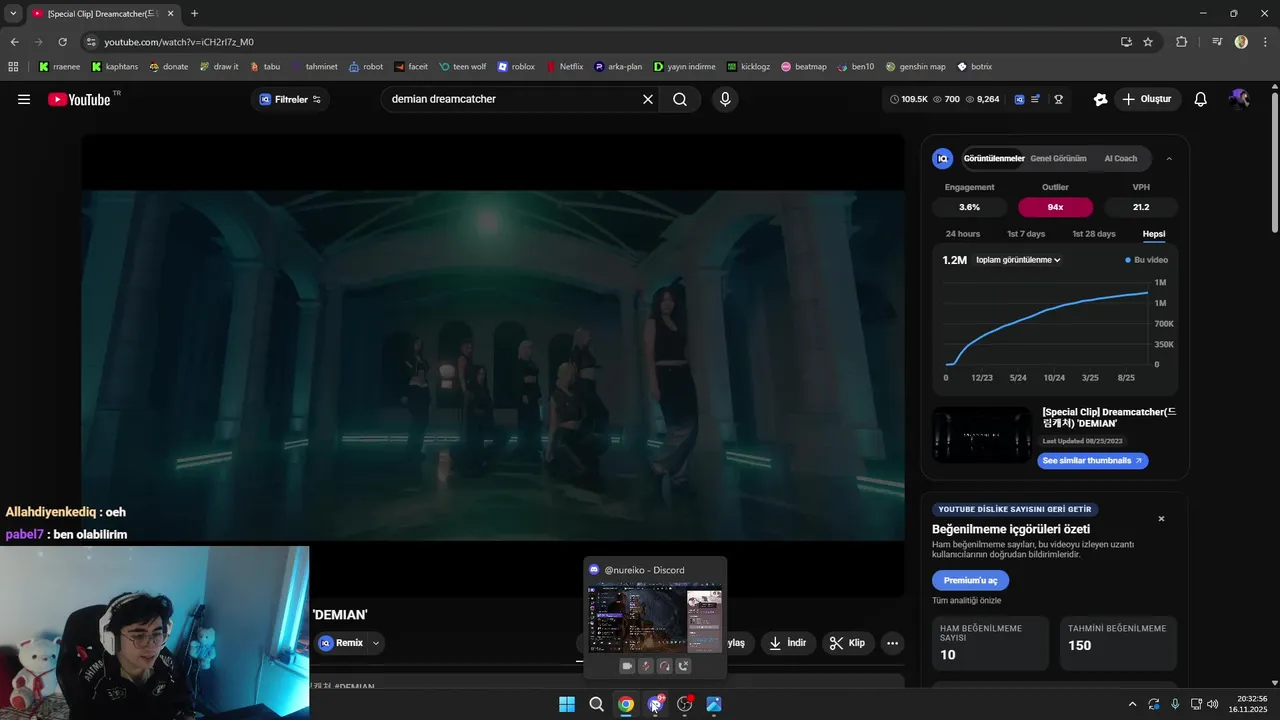Open the genshin map bookmark
This screenshot has height=720, width=1280.
(915, 67)
